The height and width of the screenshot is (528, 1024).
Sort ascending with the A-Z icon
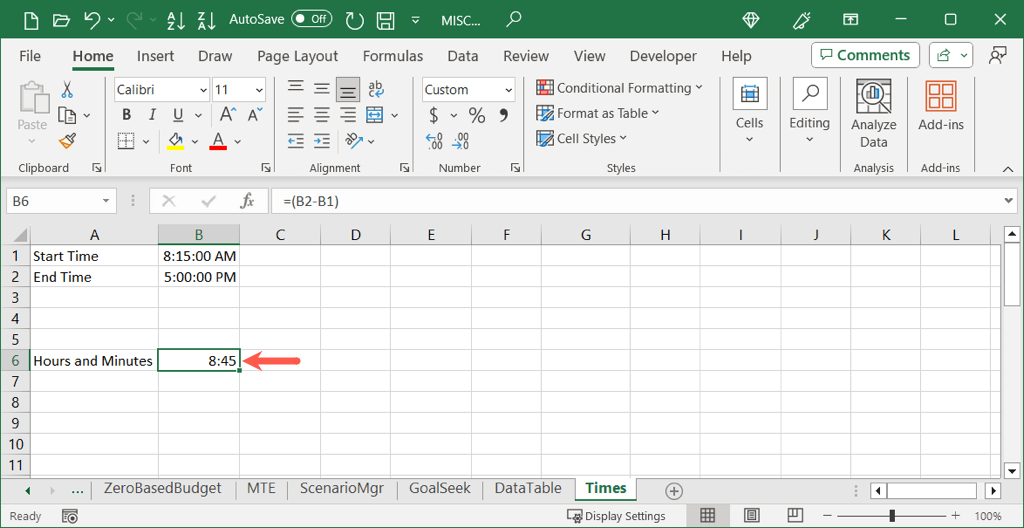[176, 20]
